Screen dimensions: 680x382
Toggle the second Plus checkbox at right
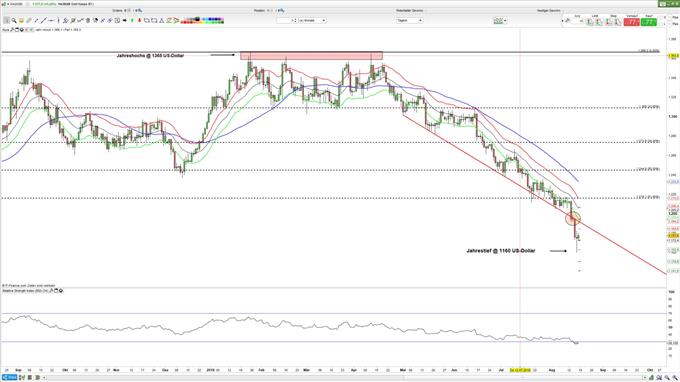tap(670, 24)
